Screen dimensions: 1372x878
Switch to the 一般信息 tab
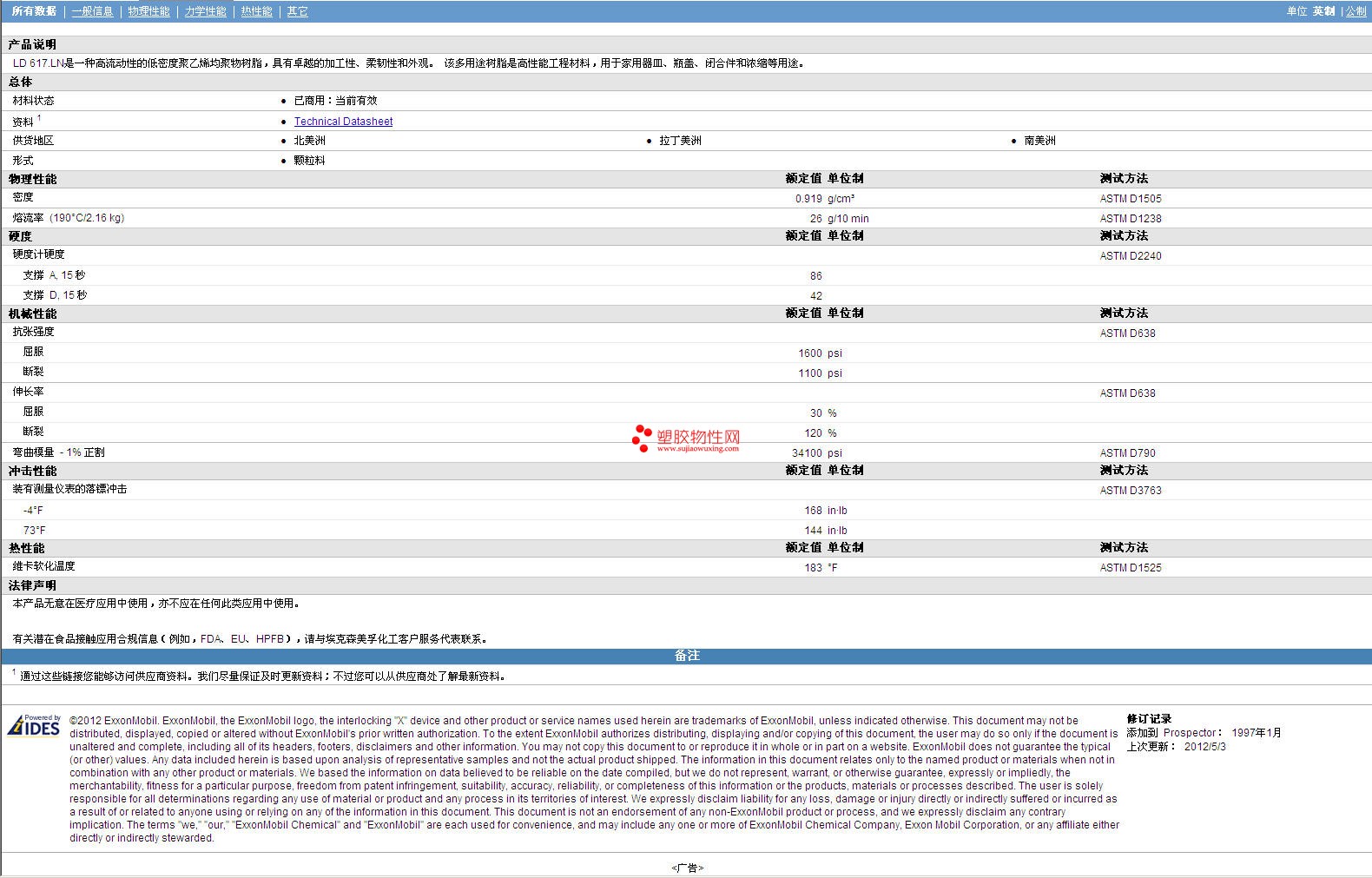pos(92,11)
